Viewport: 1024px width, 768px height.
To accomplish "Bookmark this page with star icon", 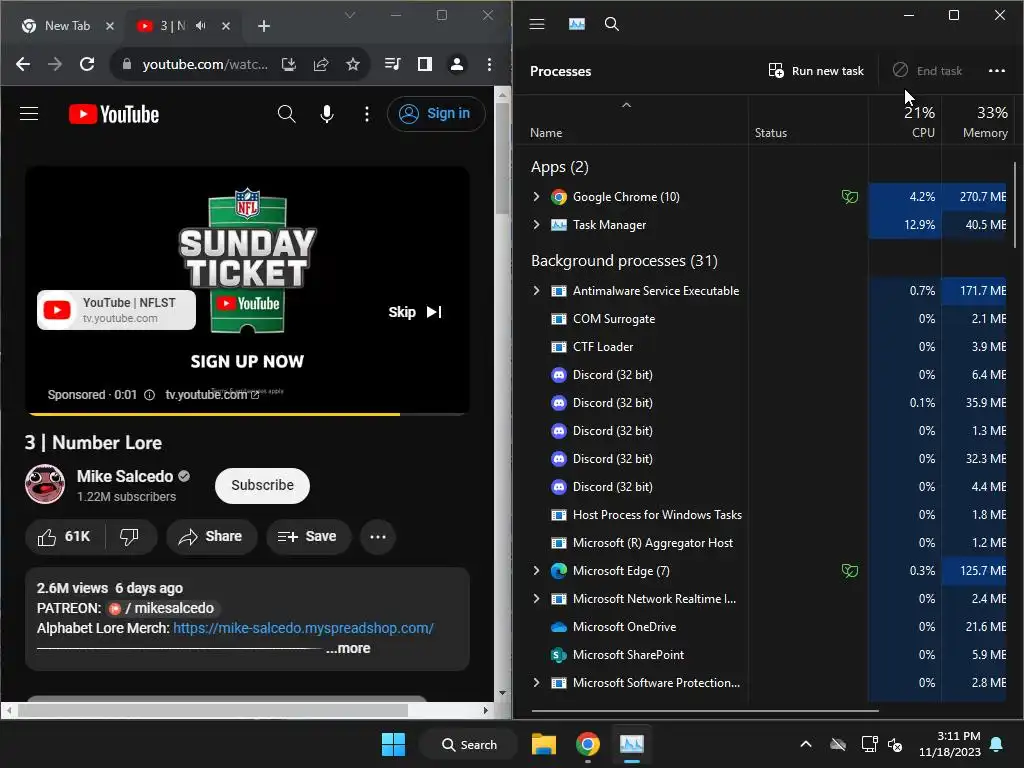I will 353,64.
